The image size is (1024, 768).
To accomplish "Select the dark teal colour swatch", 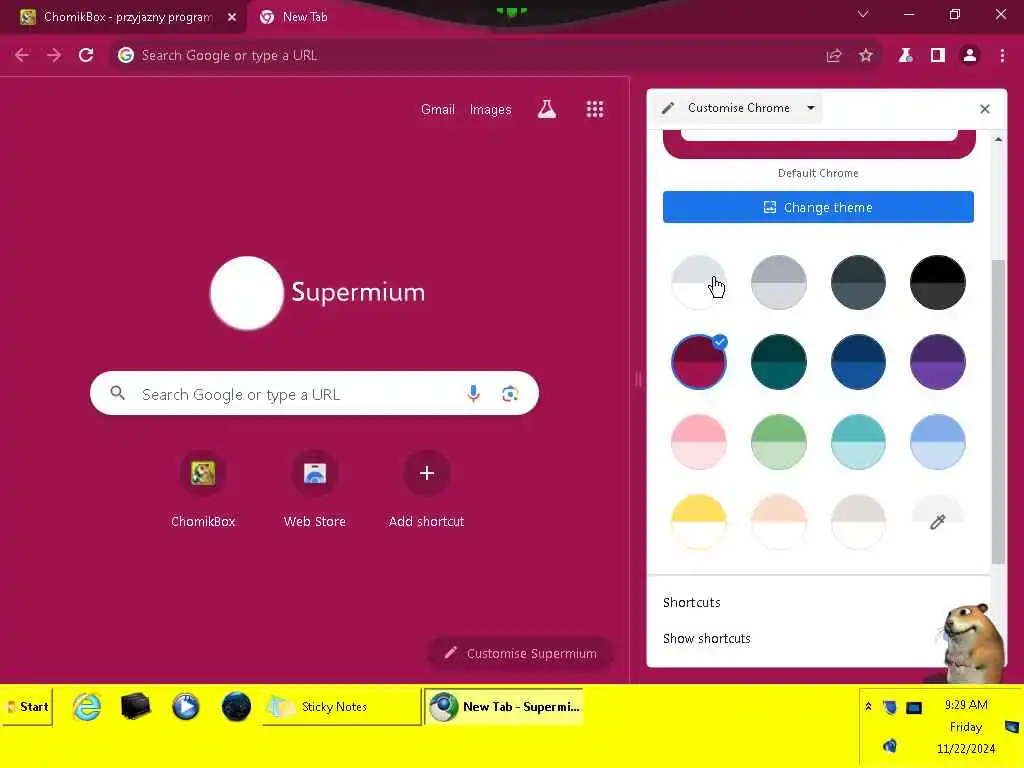I will click(x=778, y=362).
